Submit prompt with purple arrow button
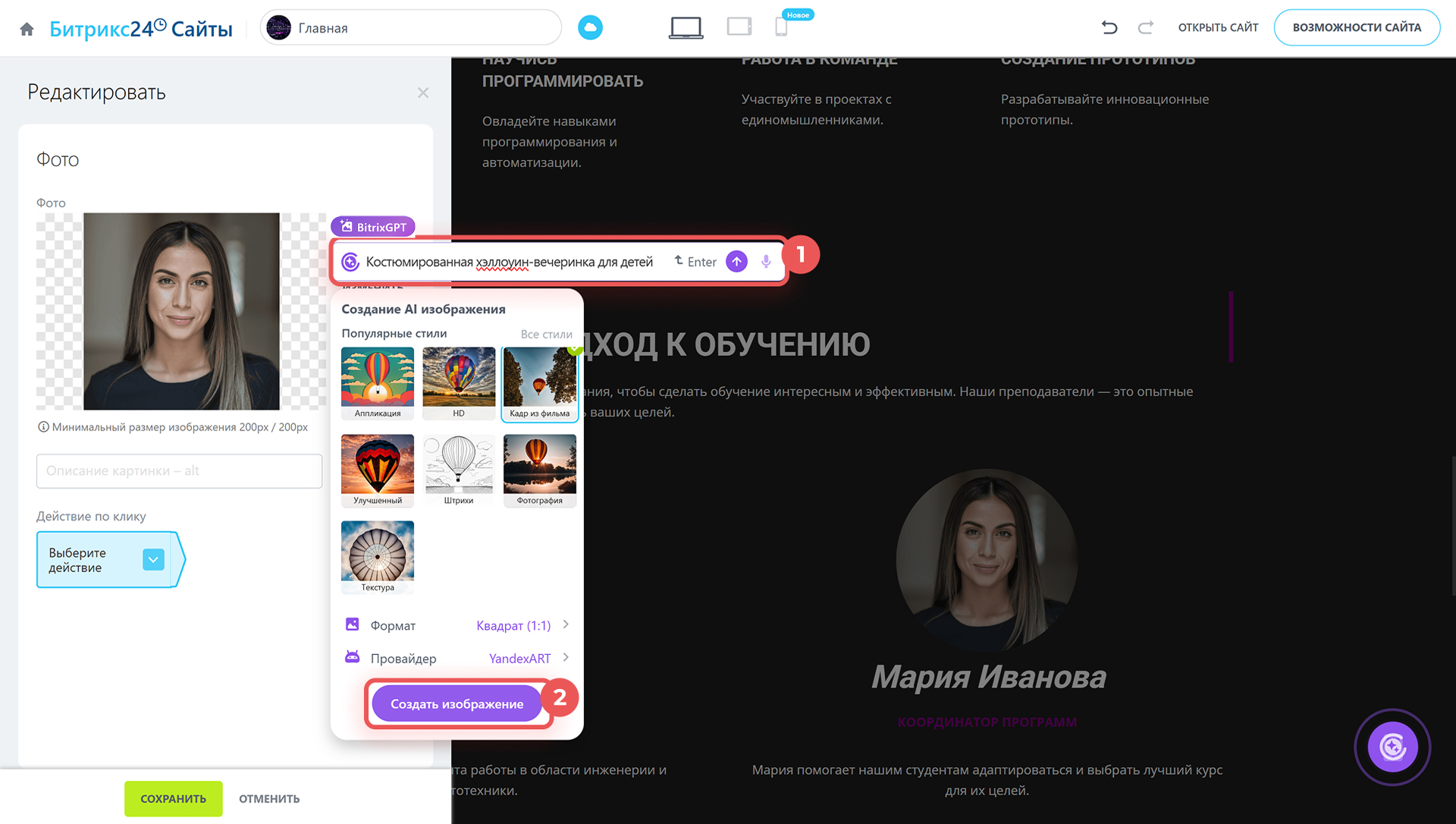The height and width of the screenshot is (824, 1456). (736, 262)
